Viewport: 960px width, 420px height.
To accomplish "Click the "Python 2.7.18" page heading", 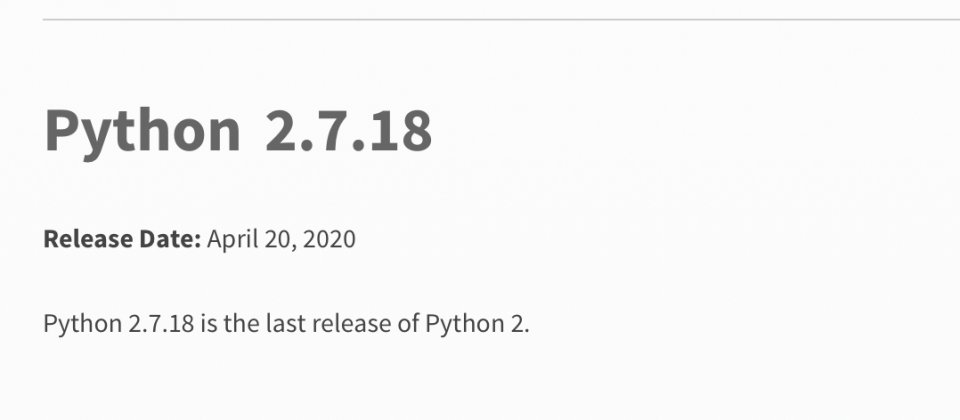I will click(x=238, y=132).
